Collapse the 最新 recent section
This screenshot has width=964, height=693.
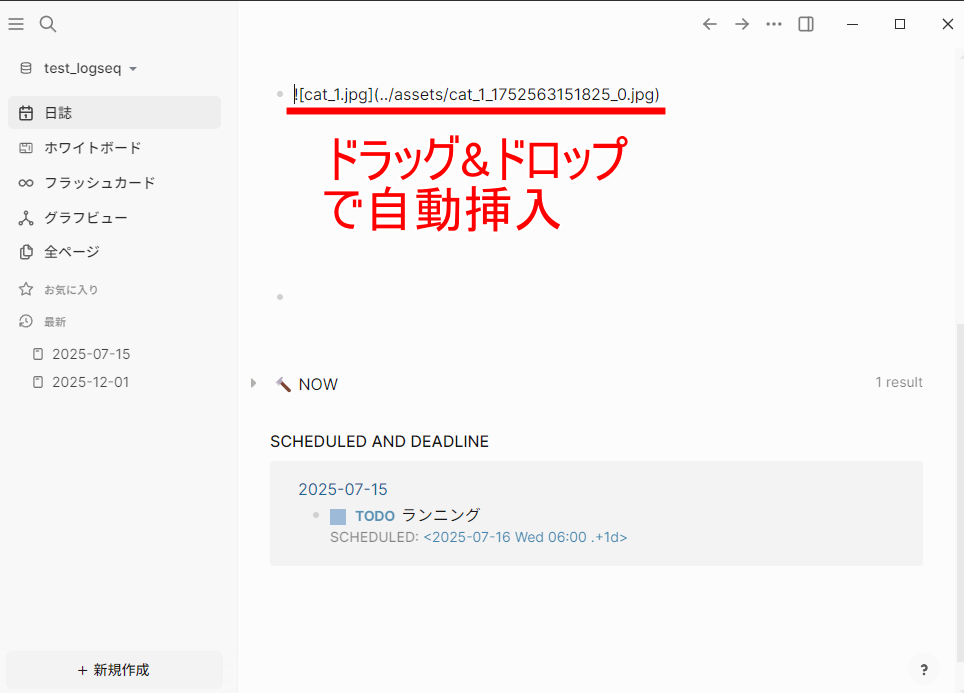click(x=55, y=322)
